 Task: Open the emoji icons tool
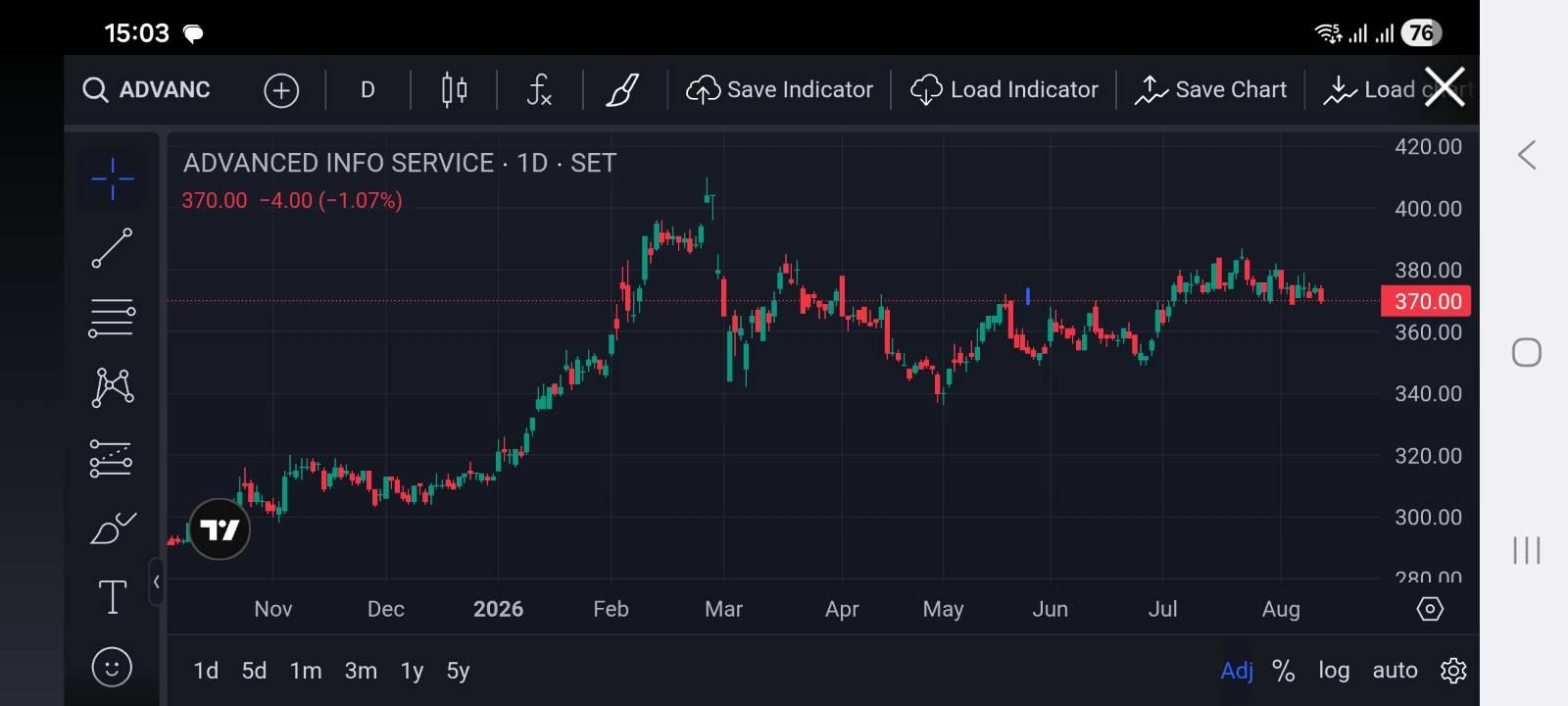click(x=112, y=668)
